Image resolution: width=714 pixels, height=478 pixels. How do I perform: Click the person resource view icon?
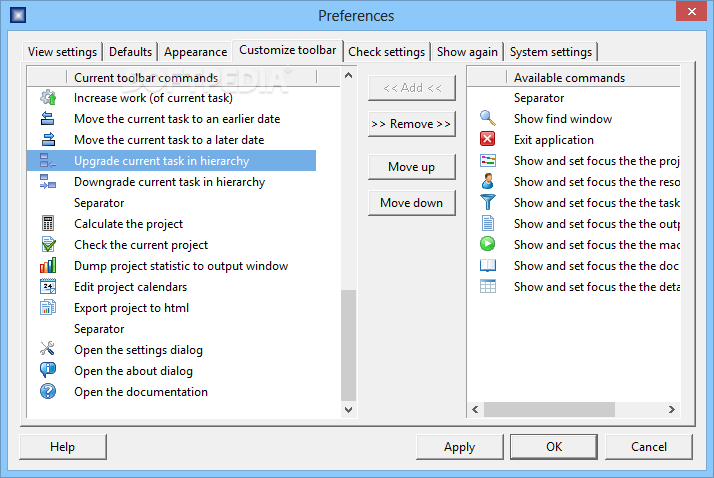(488, 181)
